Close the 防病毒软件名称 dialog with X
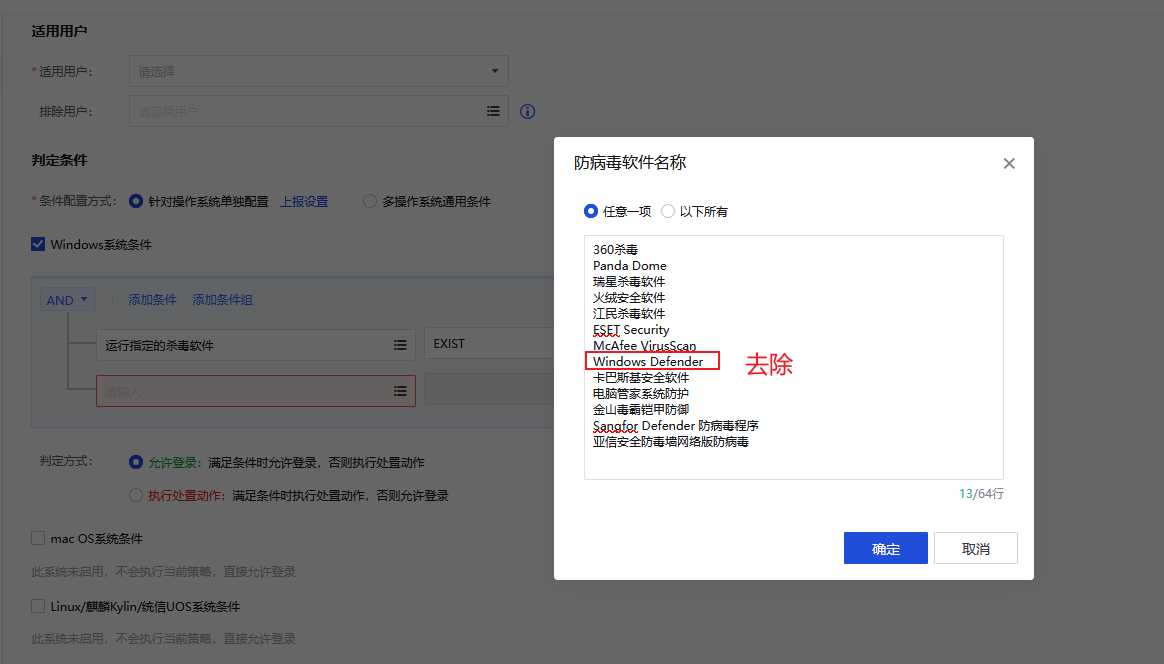 pos(1009,164)
